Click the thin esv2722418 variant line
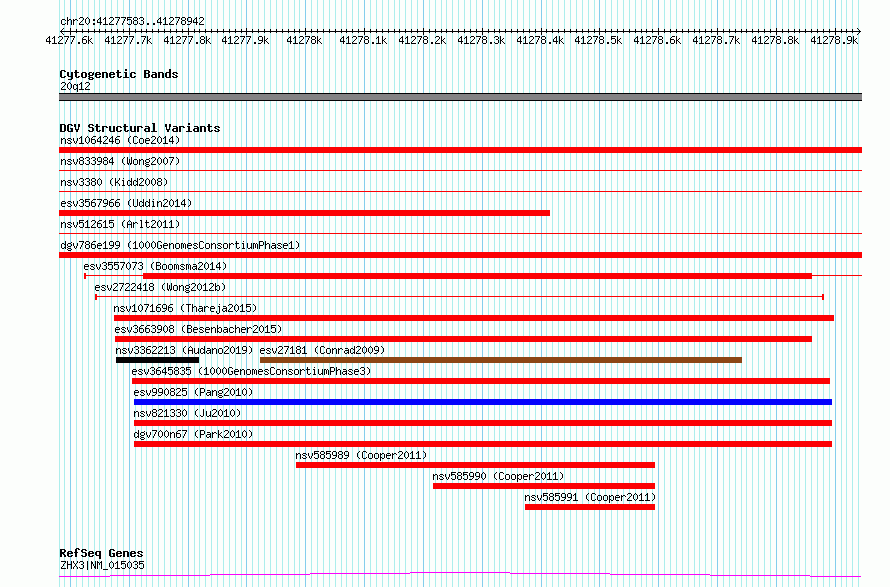 [x=459, y=297]
